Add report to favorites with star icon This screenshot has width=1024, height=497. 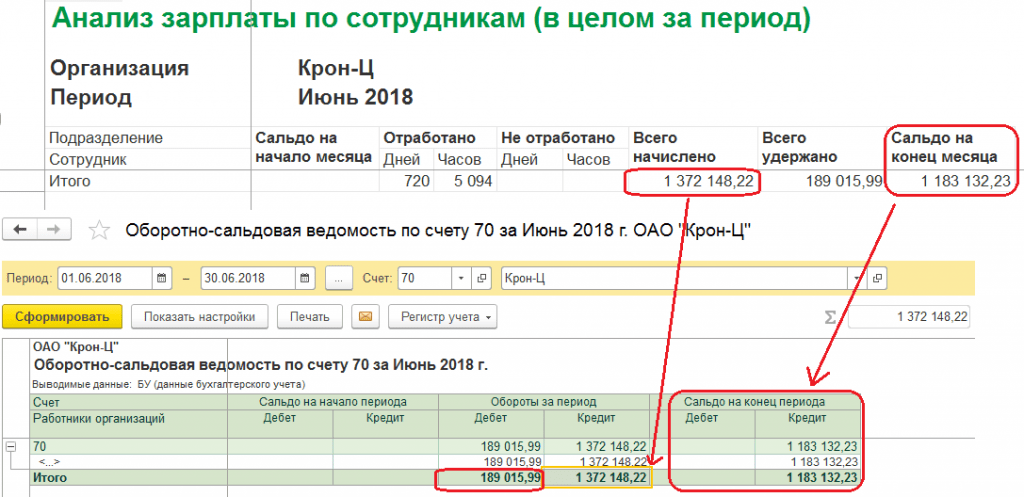click(x=99, y=230)
